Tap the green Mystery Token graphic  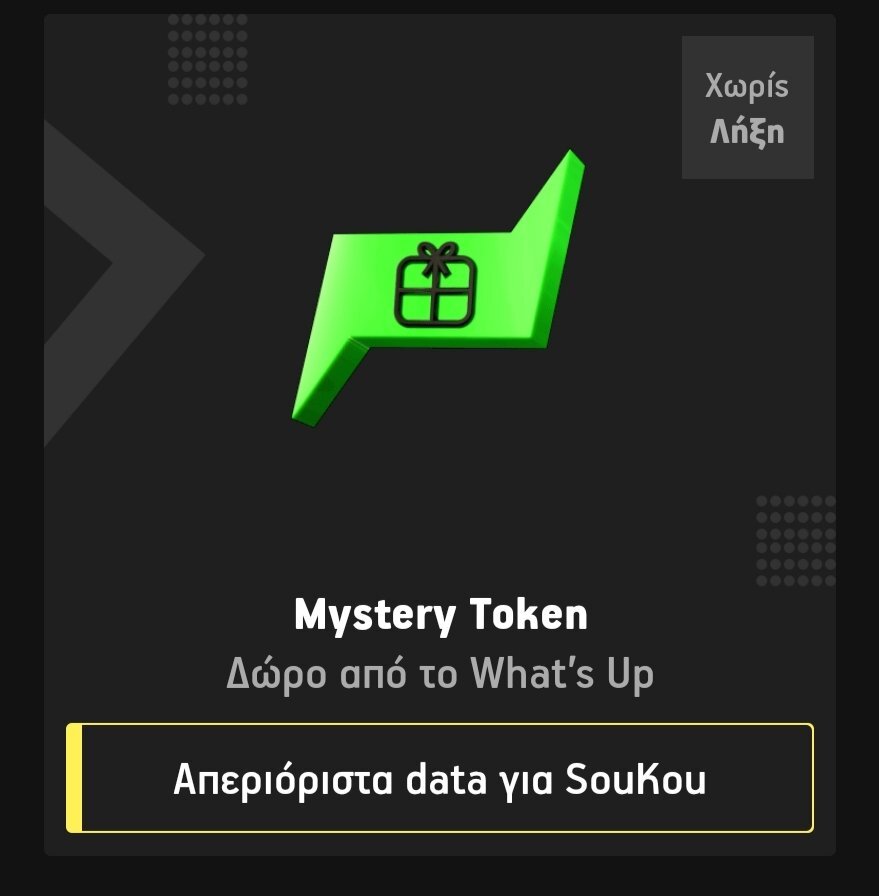tap(438, 288)
